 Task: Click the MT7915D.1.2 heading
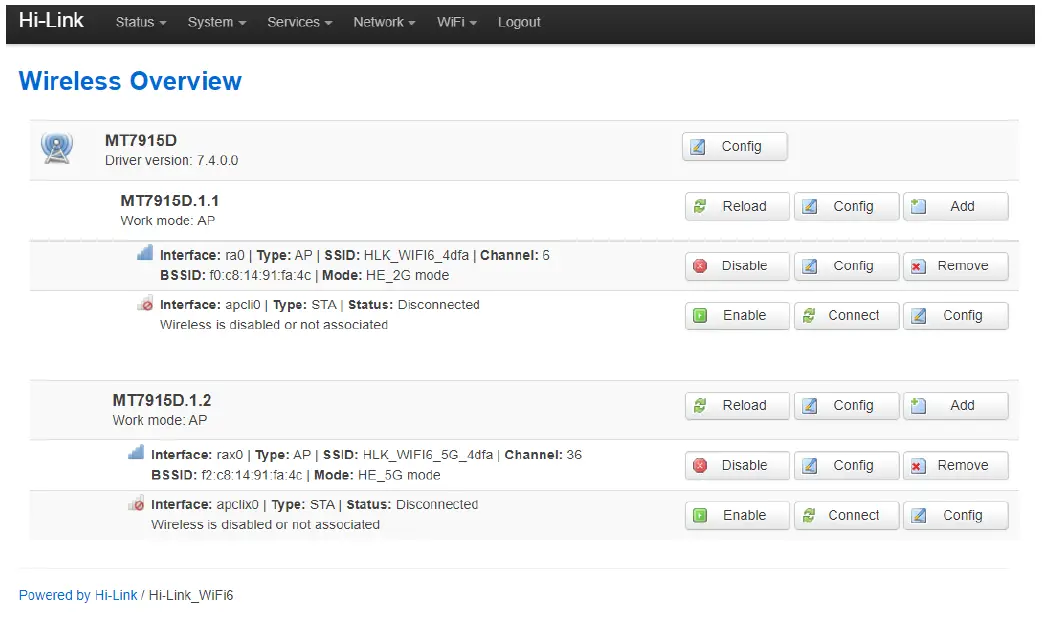161,400
